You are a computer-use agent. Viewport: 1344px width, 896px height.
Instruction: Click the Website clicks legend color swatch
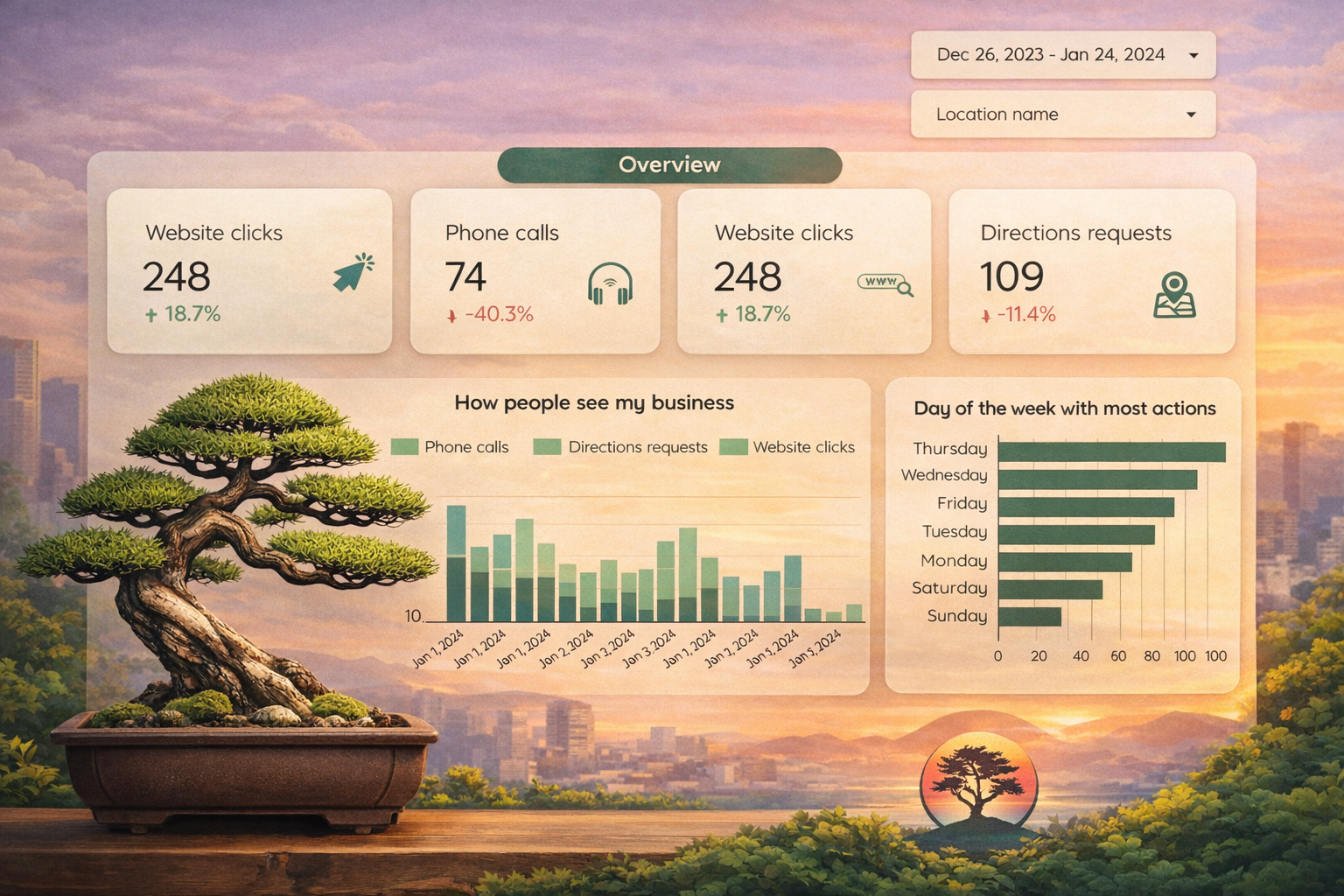point(733,447)
